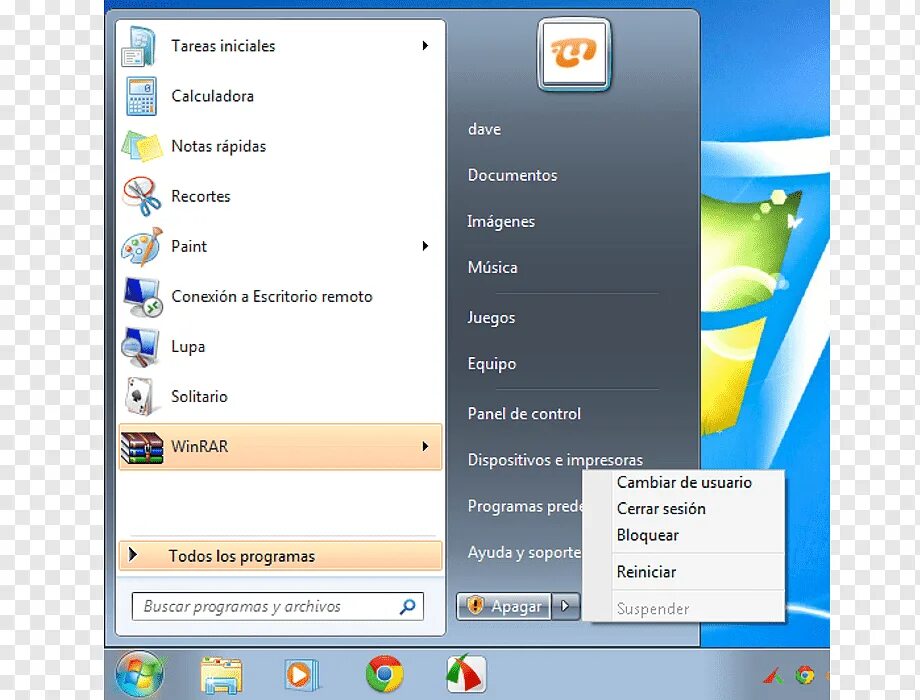Open the Solitario cards icon
This screenshot has width=920, height=700.
tap(140, 397)
